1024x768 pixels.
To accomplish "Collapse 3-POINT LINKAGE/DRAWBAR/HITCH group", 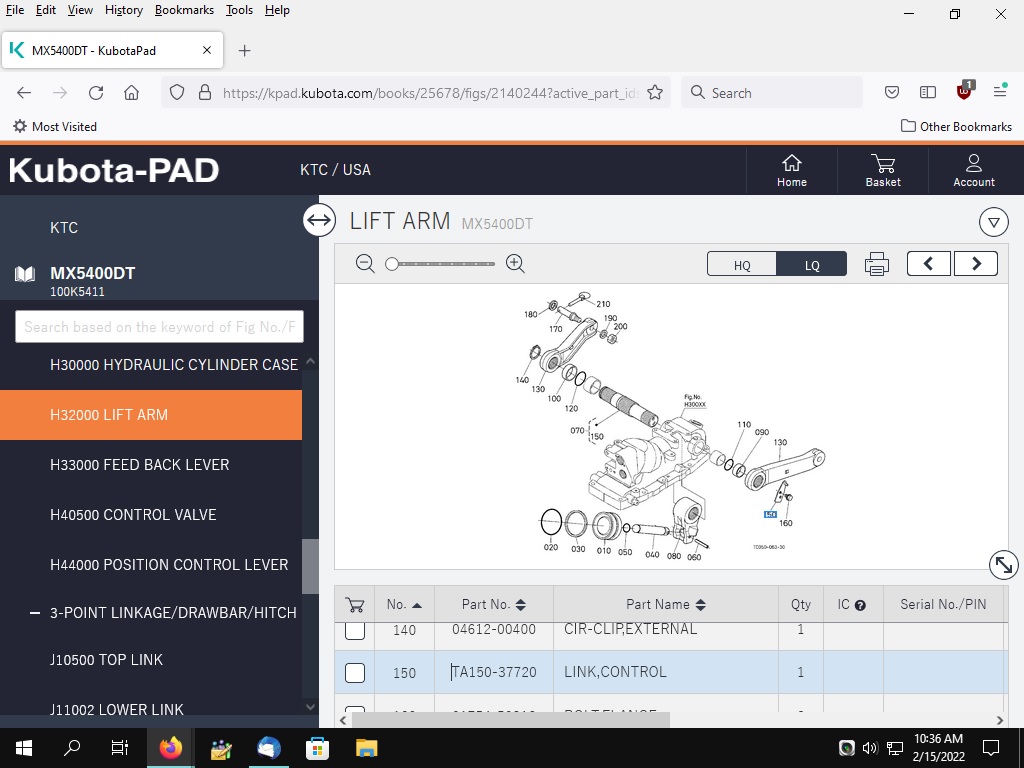I will coord(35,613).
